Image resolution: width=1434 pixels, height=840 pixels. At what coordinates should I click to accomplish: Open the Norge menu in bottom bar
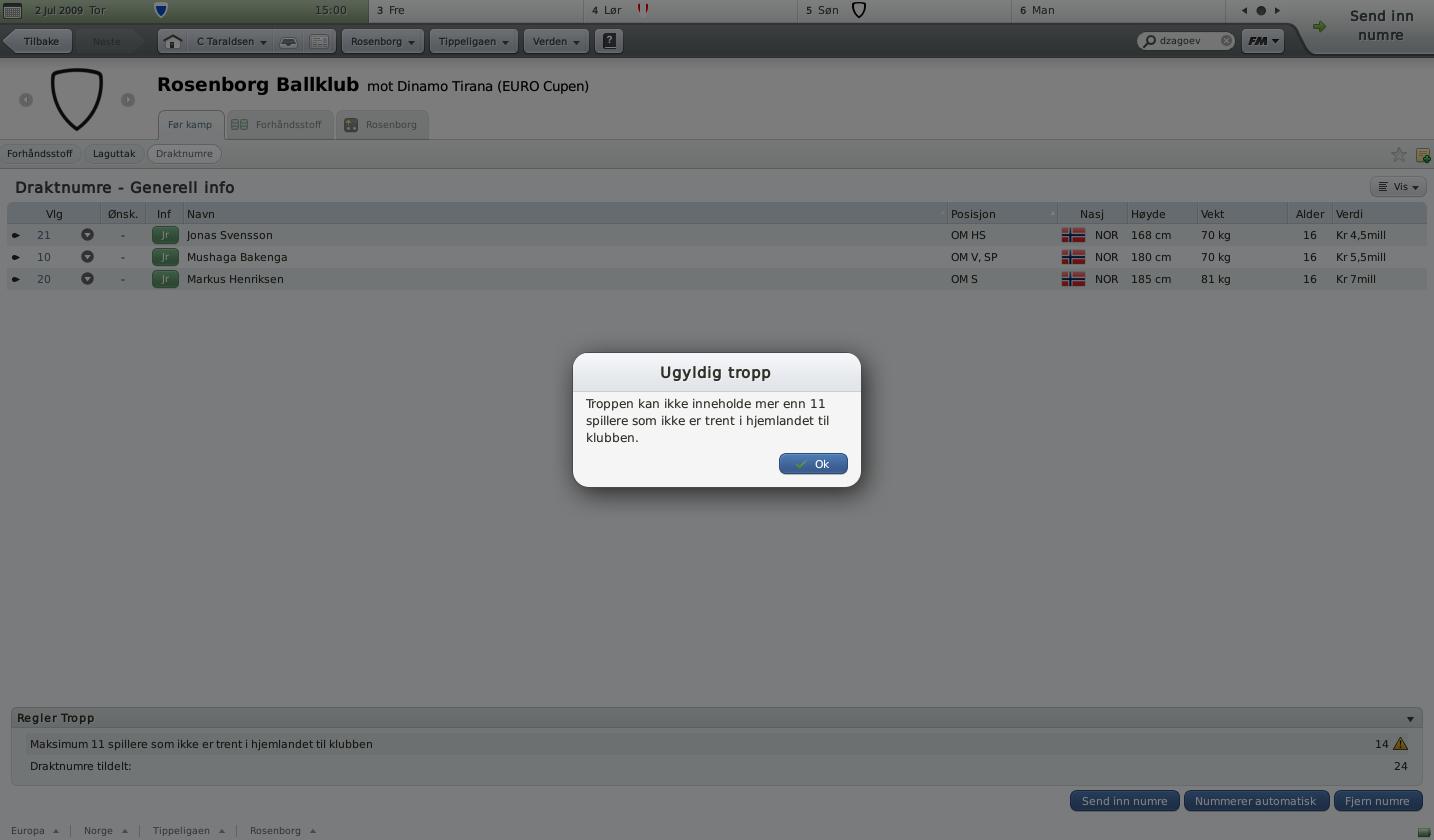coord(105,831)
